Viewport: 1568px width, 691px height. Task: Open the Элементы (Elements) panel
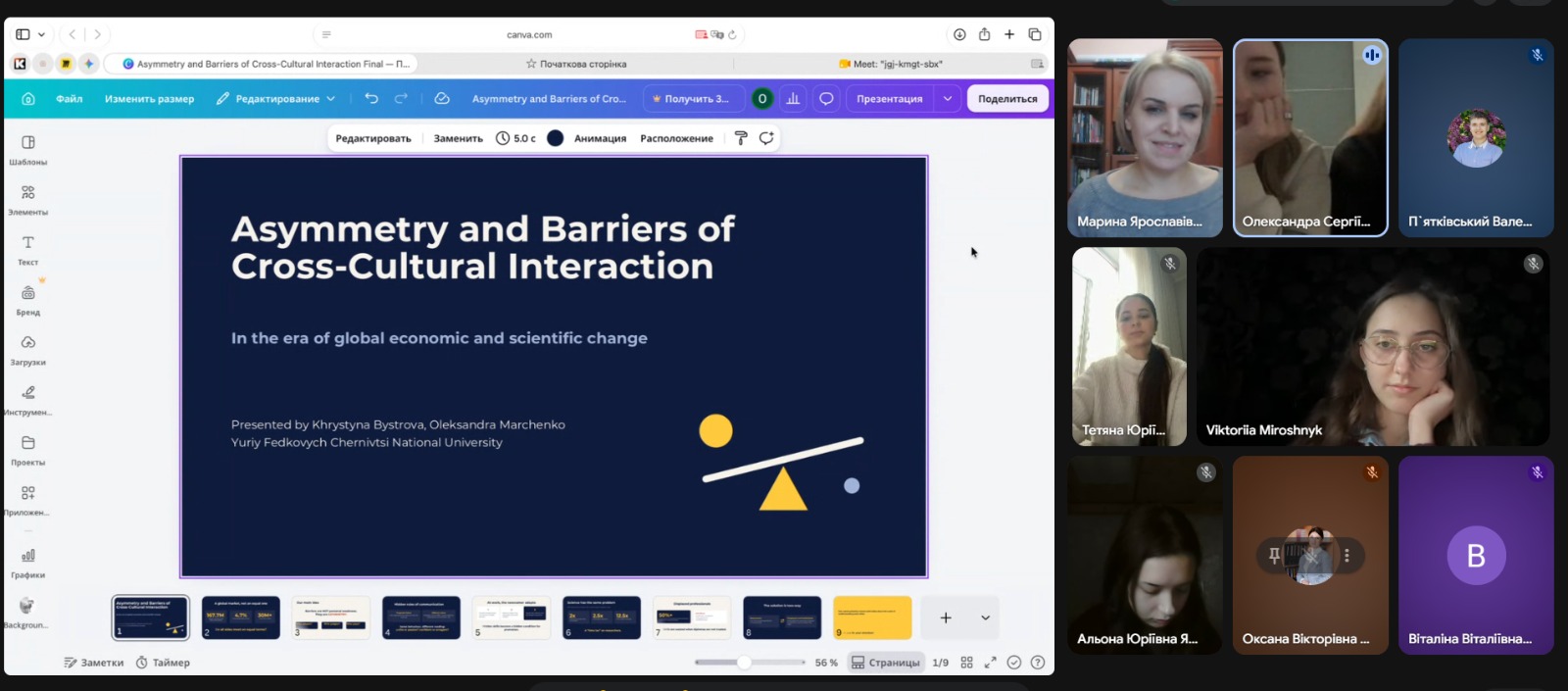pos(28,199)
